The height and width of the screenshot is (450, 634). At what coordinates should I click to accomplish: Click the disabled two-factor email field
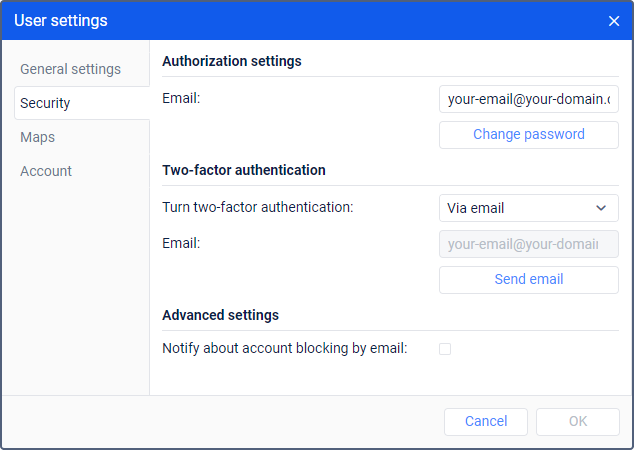(528, 244)
